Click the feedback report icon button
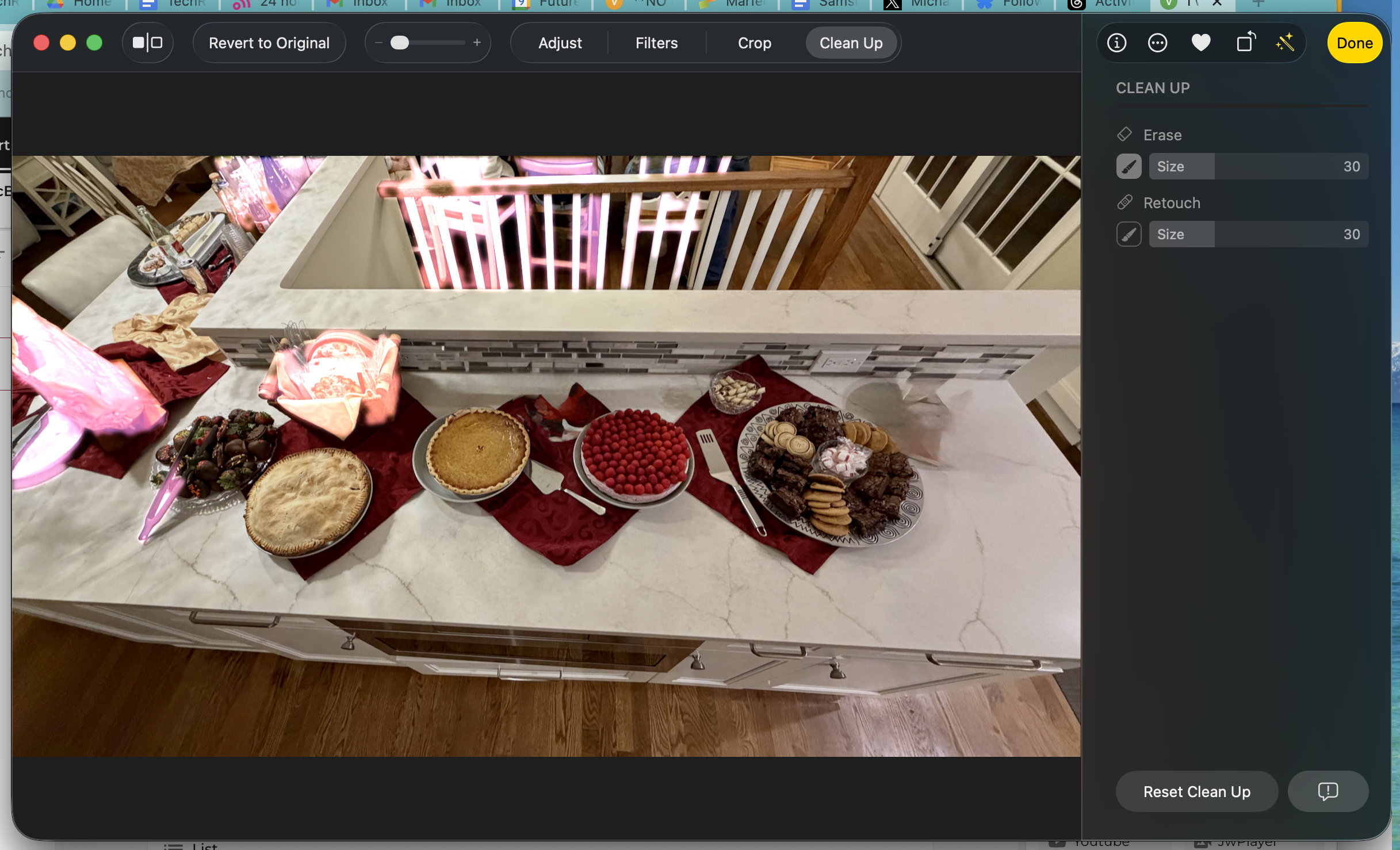The height and width of the screenshot is (850, 1400). (x=1328, y=791)
